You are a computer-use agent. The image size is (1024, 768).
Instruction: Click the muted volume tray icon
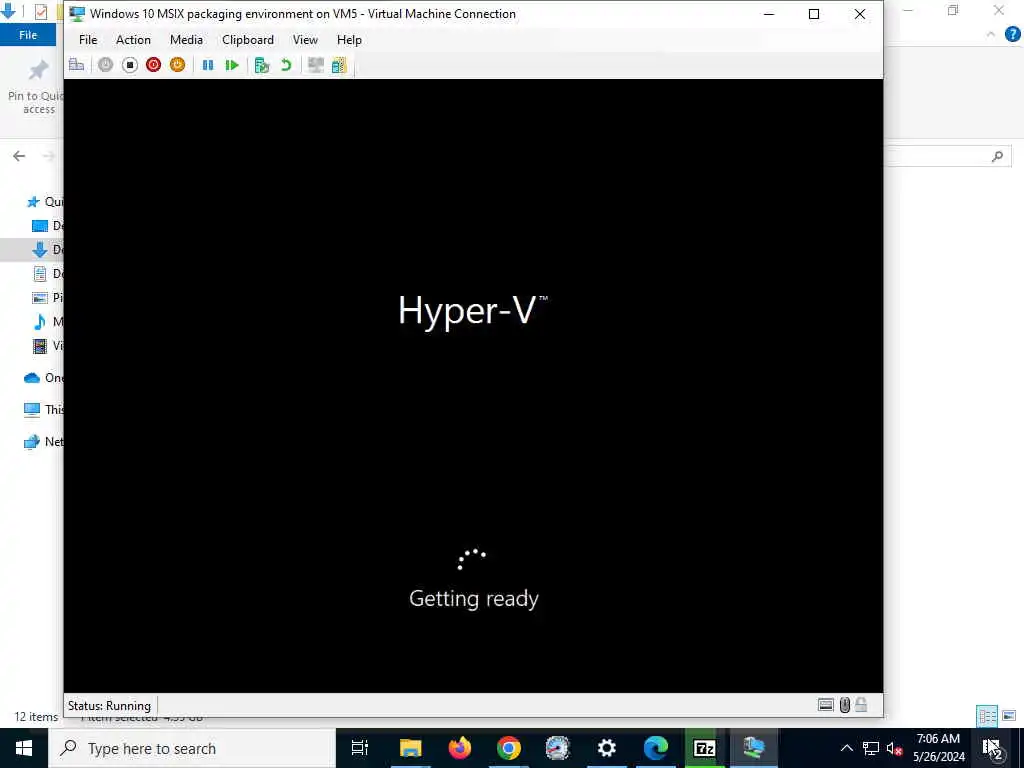pyautogui.click(x=895, y=748)
